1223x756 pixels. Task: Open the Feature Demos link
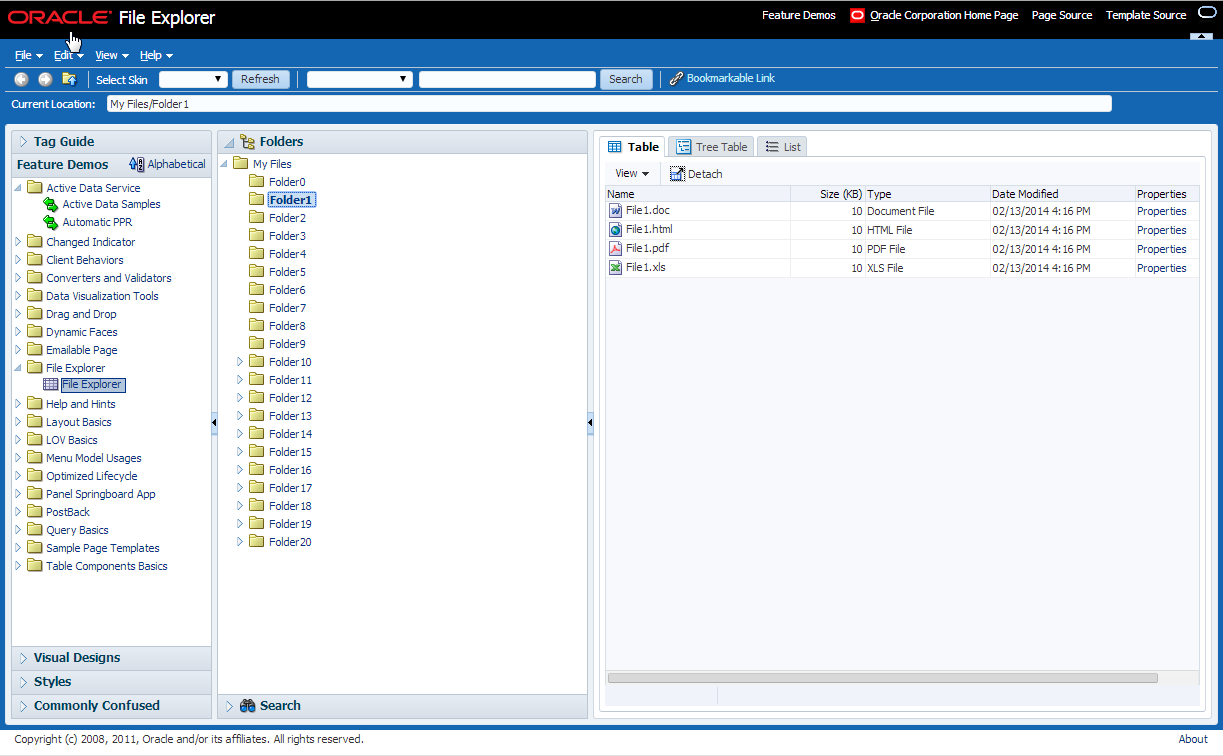pyautogui.click(x=799, y=15)
